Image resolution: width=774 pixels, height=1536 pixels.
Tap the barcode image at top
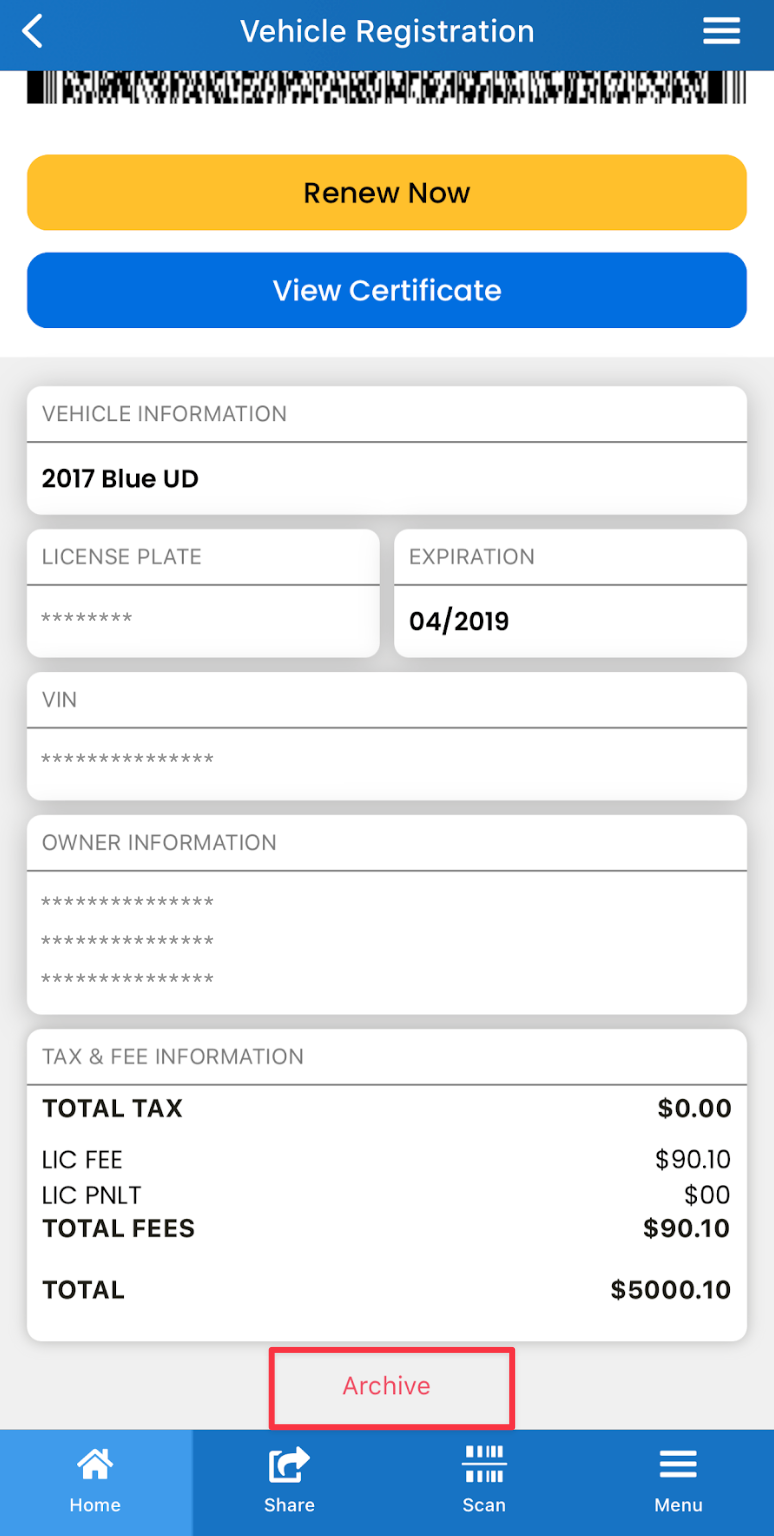(387, 87)
